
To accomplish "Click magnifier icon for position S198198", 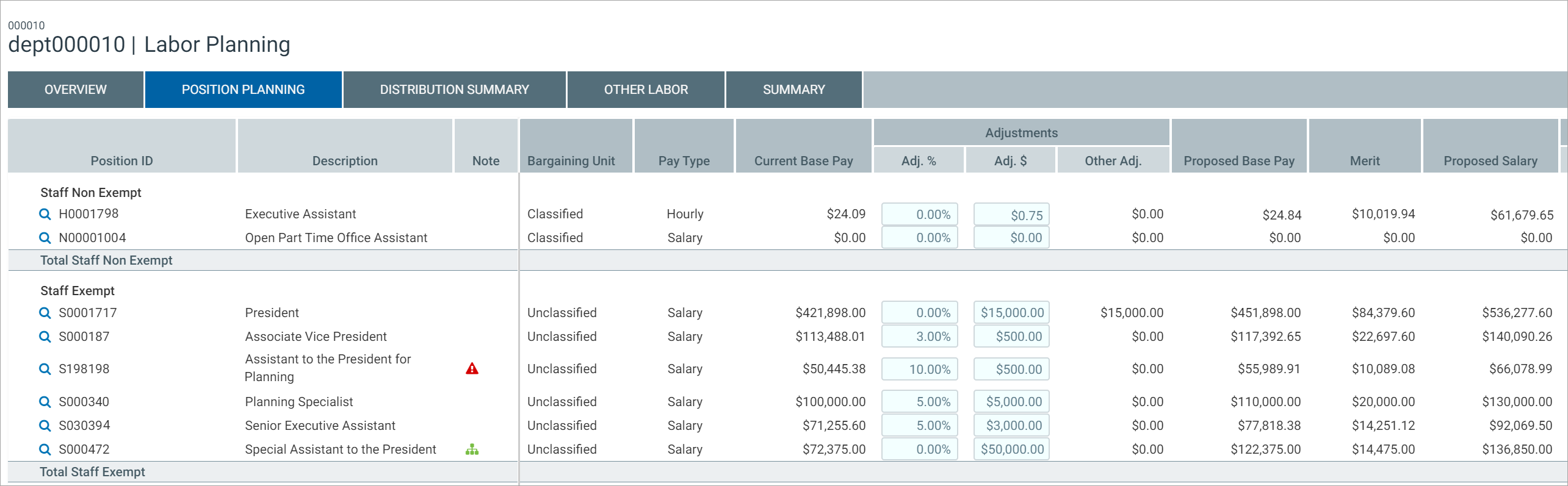I will 45,369.
